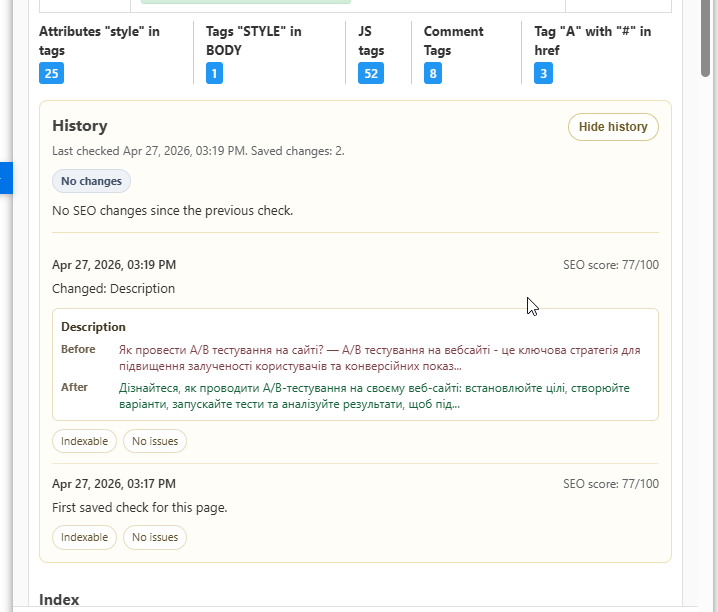Click No issues tag under 03:19 PM entry
The image size is (718, 612).
tap(155, 441)
